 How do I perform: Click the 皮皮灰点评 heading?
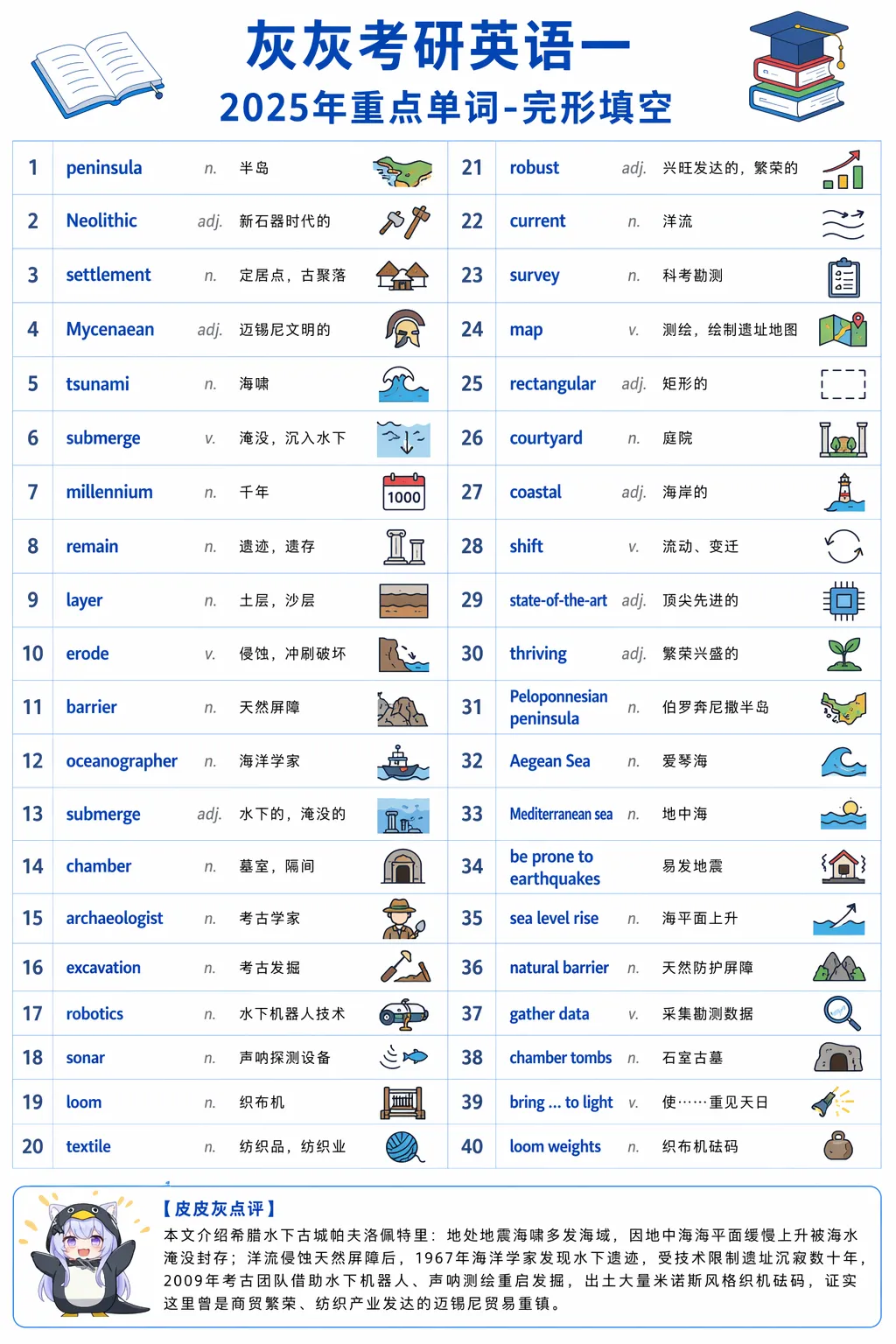219,1209
